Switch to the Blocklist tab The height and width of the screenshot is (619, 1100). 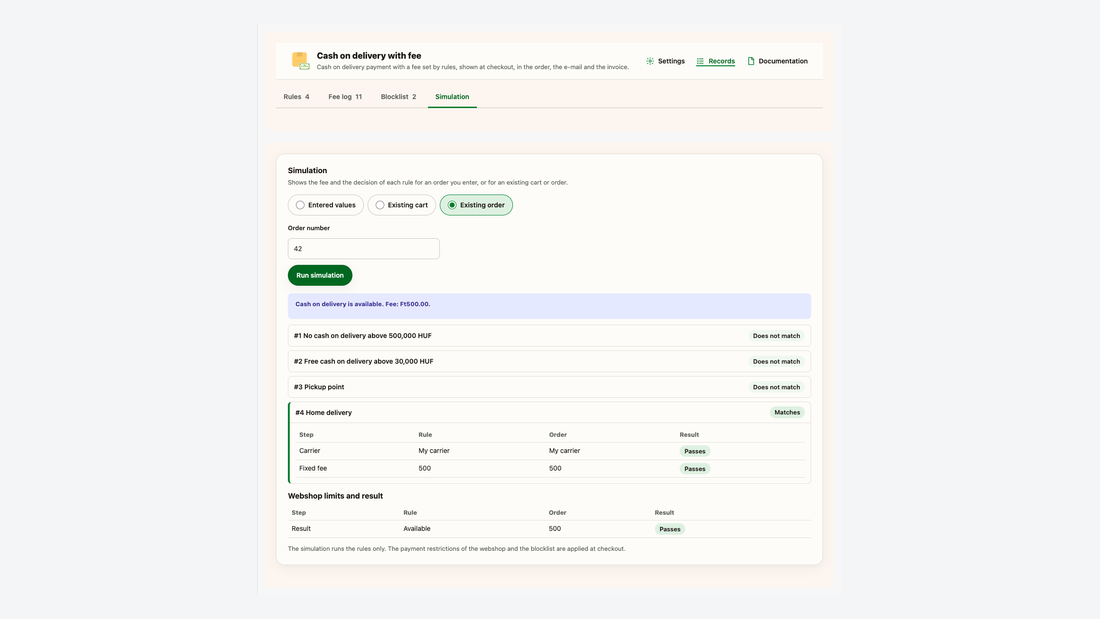[398, 97]
